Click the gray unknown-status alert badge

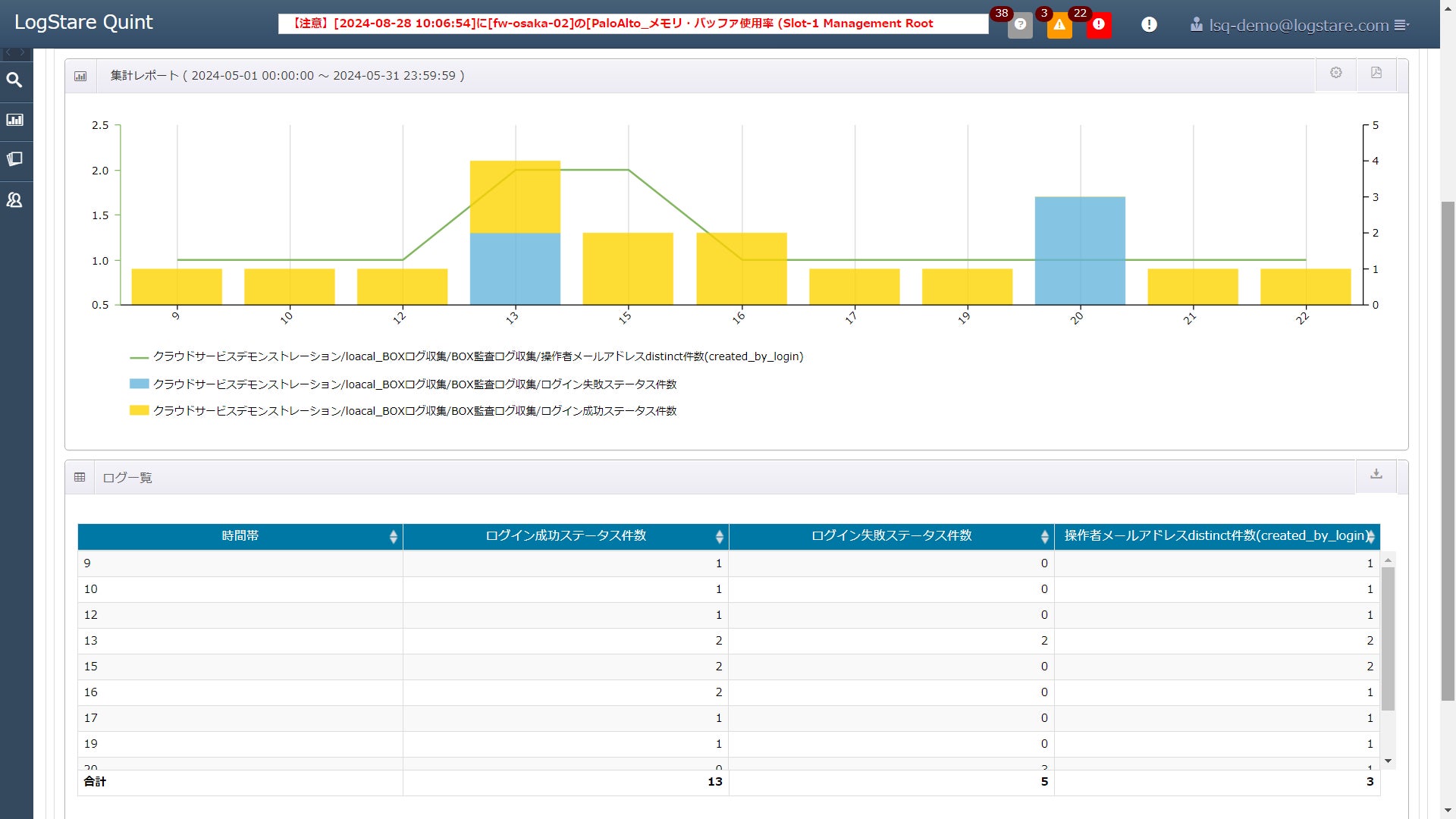(1020, 25)
